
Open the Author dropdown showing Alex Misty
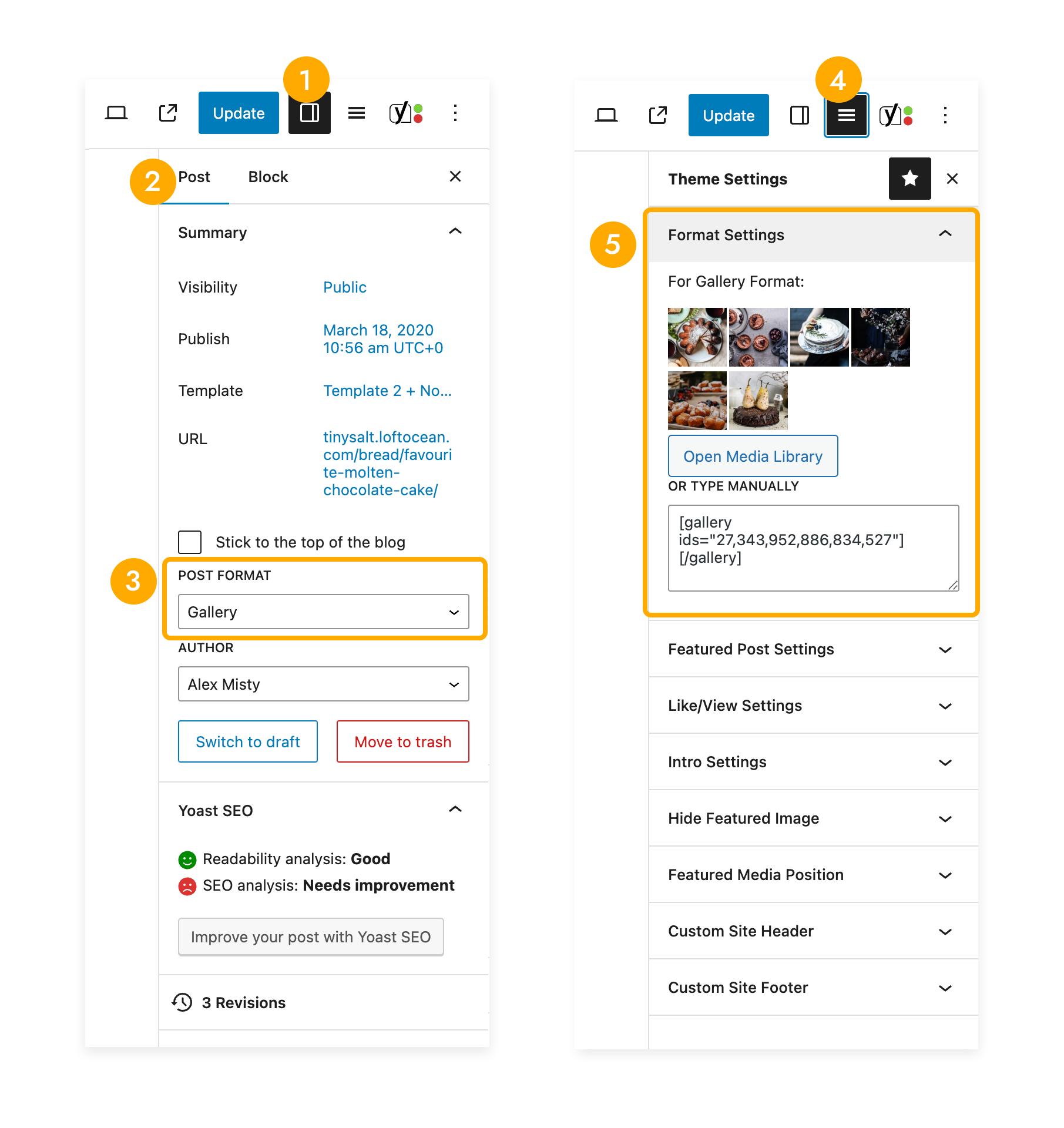[323, 684]
